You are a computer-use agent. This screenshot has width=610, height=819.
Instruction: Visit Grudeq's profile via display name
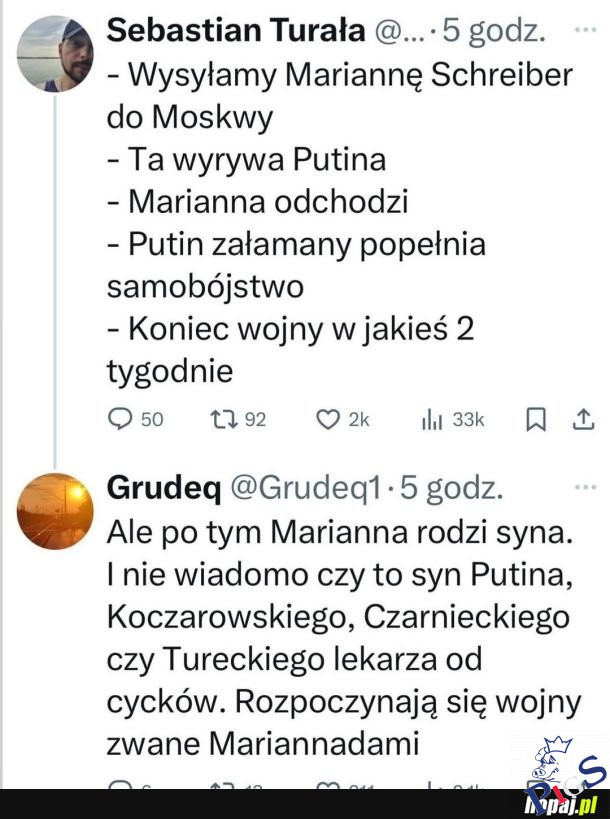163,489
